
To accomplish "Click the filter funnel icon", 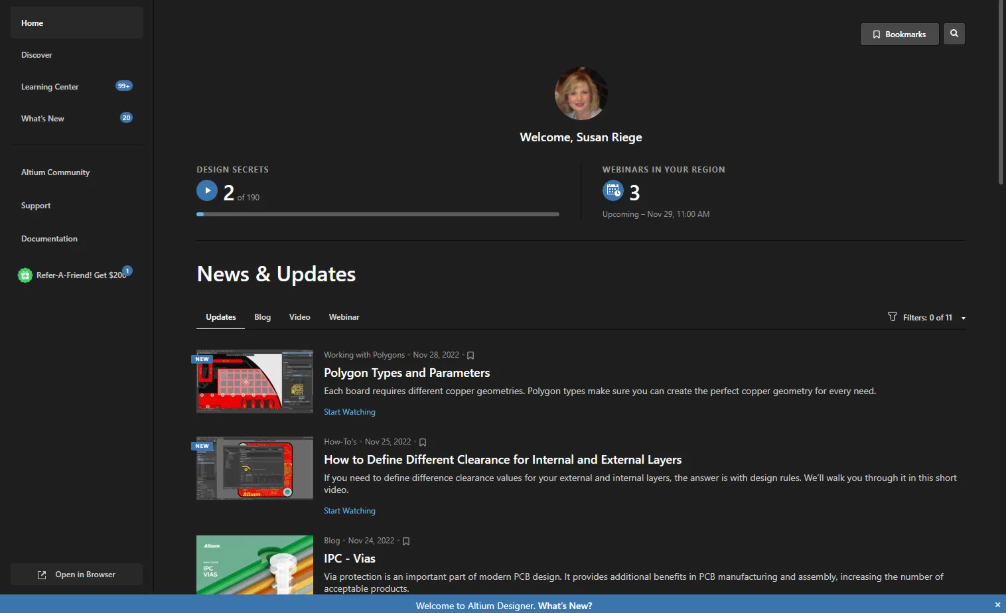I will pyautogui.click(x=892, y=317).
